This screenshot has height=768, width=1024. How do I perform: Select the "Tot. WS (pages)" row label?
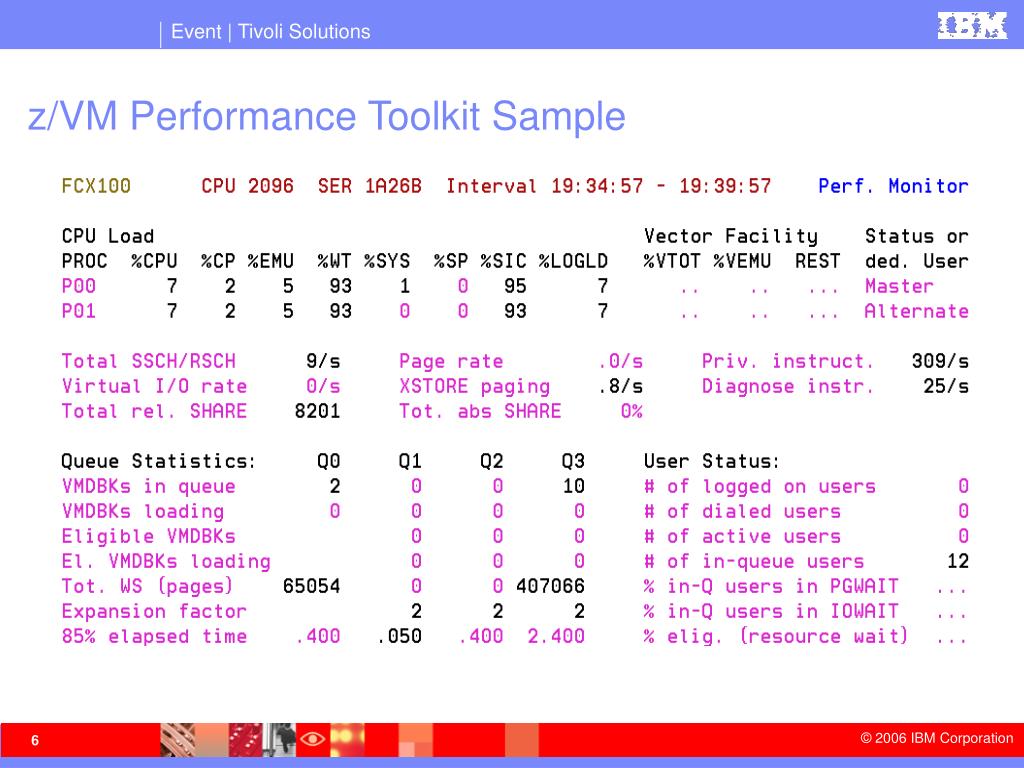coord(147,586)
